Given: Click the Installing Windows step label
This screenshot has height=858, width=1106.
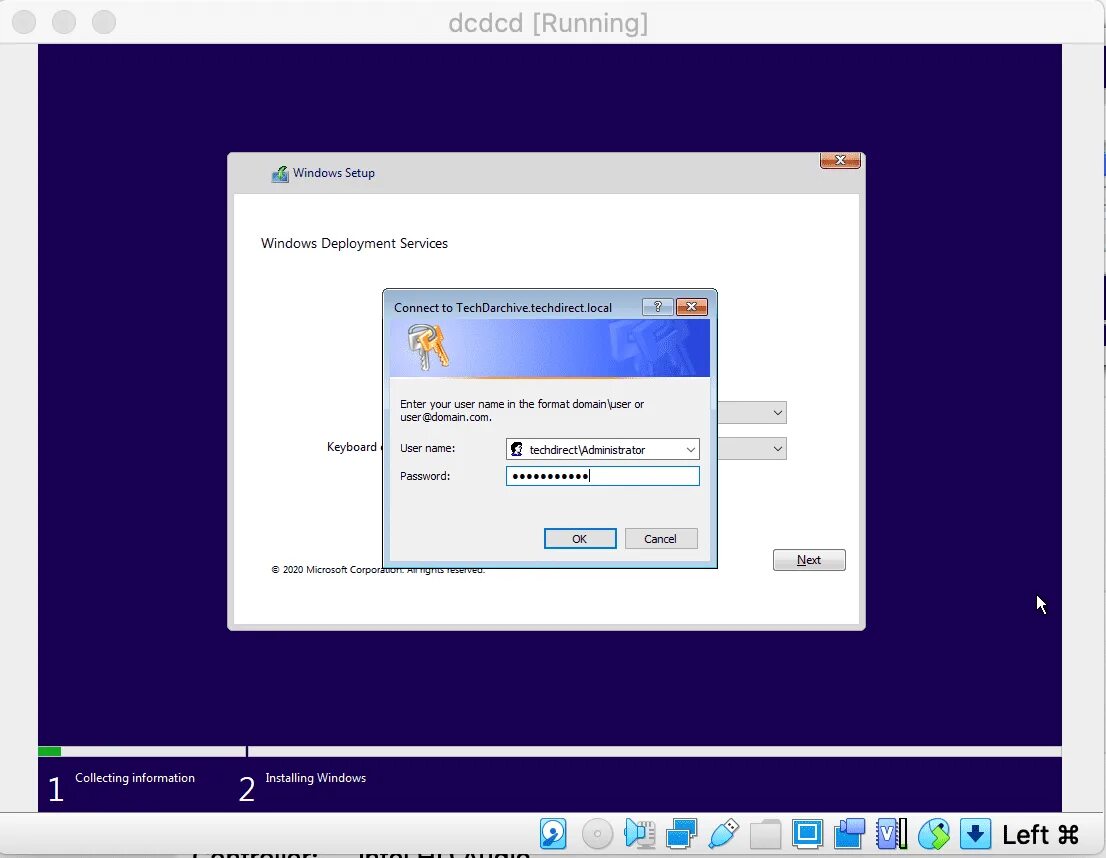Looking at the screenshot, I should (315, 778).
